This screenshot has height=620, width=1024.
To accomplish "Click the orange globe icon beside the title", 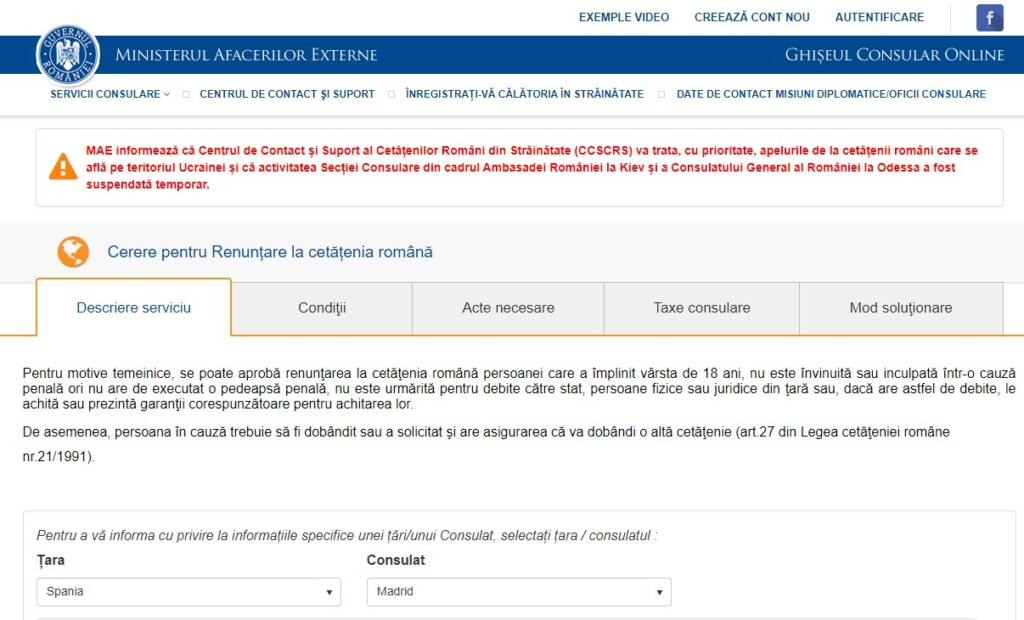I will (73, 252).
